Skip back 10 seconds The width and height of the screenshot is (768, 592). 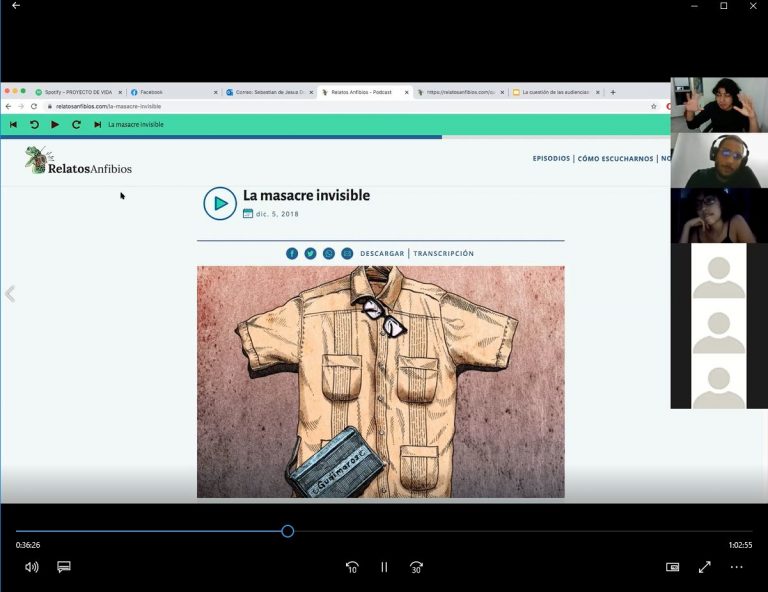(x=352, y=567)
